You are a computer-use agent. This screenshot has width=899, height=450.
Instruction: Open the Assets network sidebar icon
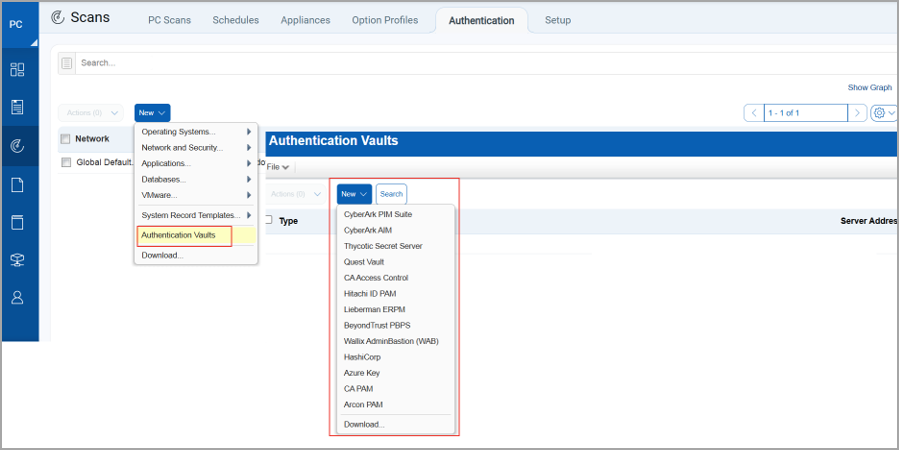pos(17,260)
